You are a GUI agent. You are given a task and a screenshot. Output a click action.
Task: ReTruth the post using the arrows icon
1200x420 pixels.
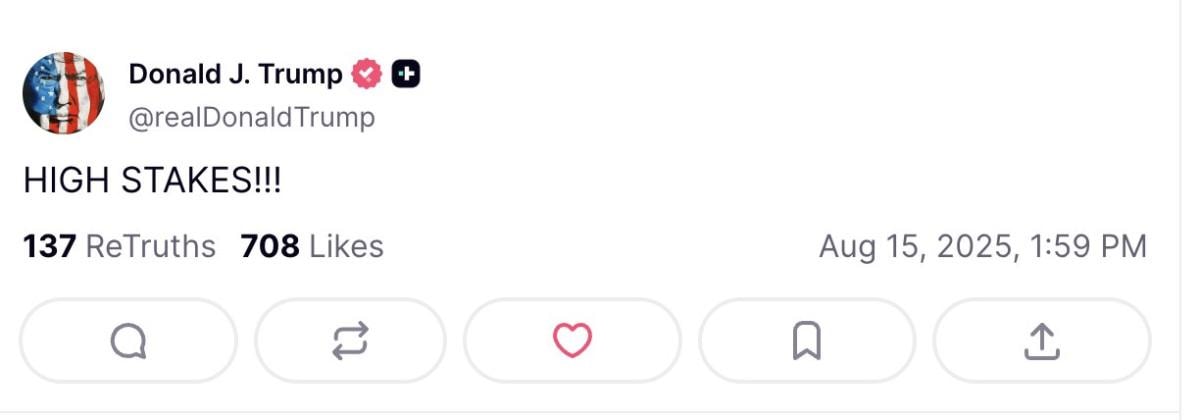click(350, 341)
